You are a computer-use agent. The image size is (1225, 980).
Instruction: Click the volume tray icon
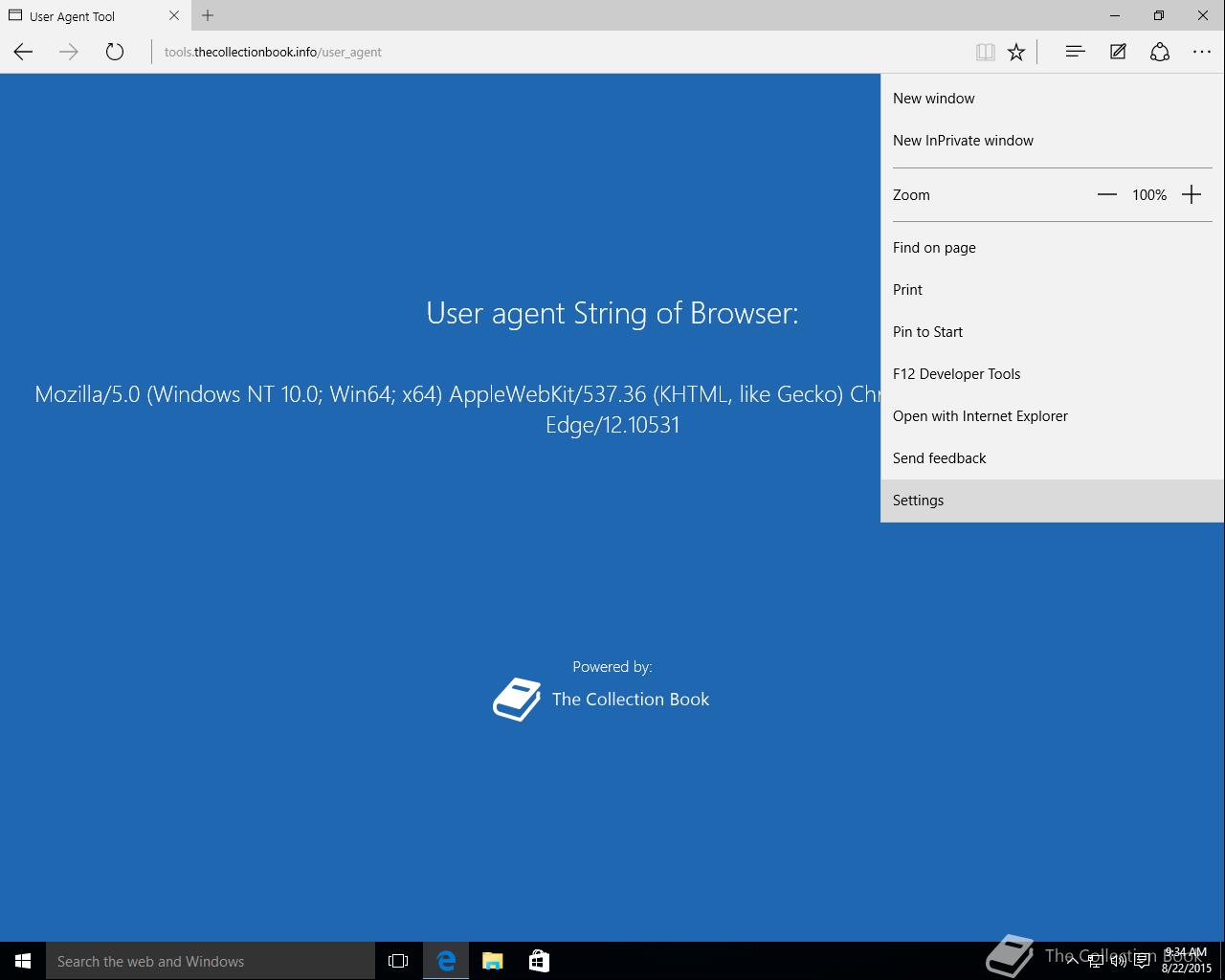[1119, 961]
